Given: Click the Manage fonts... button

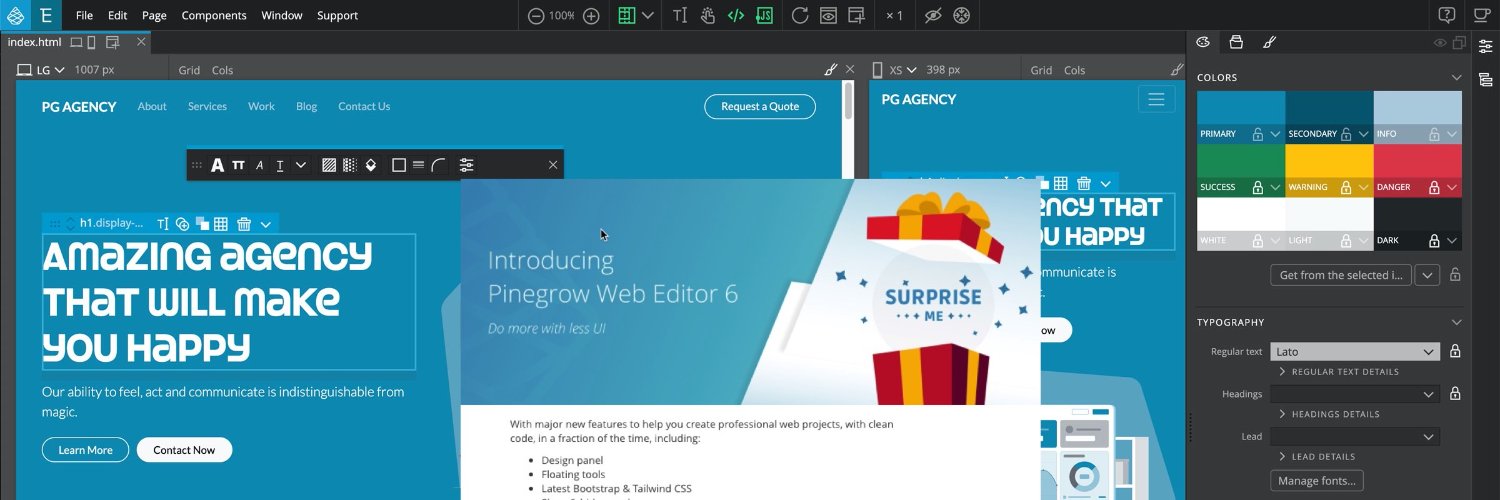Looking at the screenshot, I should [x=1317, y=481].
